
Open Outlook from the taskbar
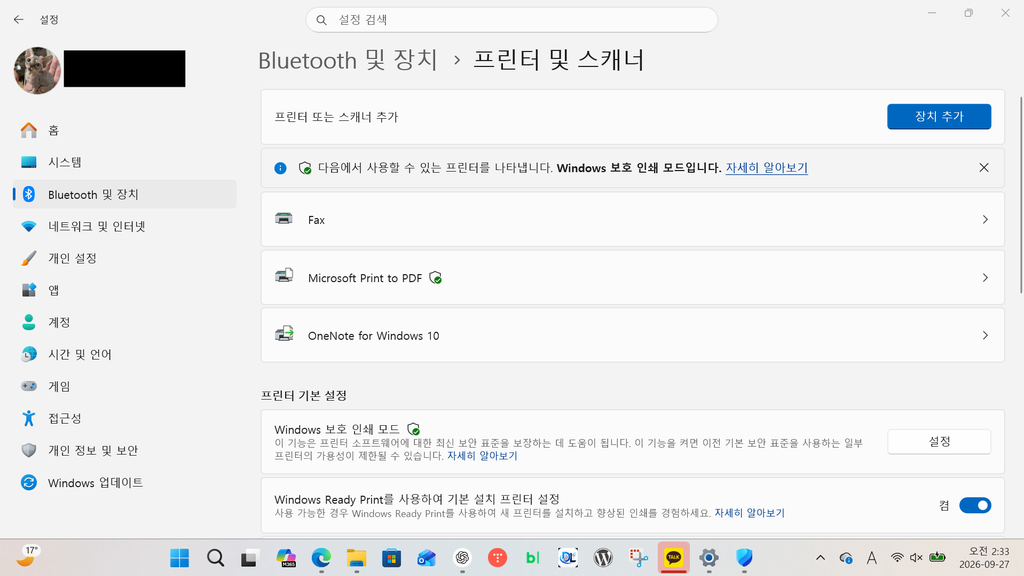426,558
